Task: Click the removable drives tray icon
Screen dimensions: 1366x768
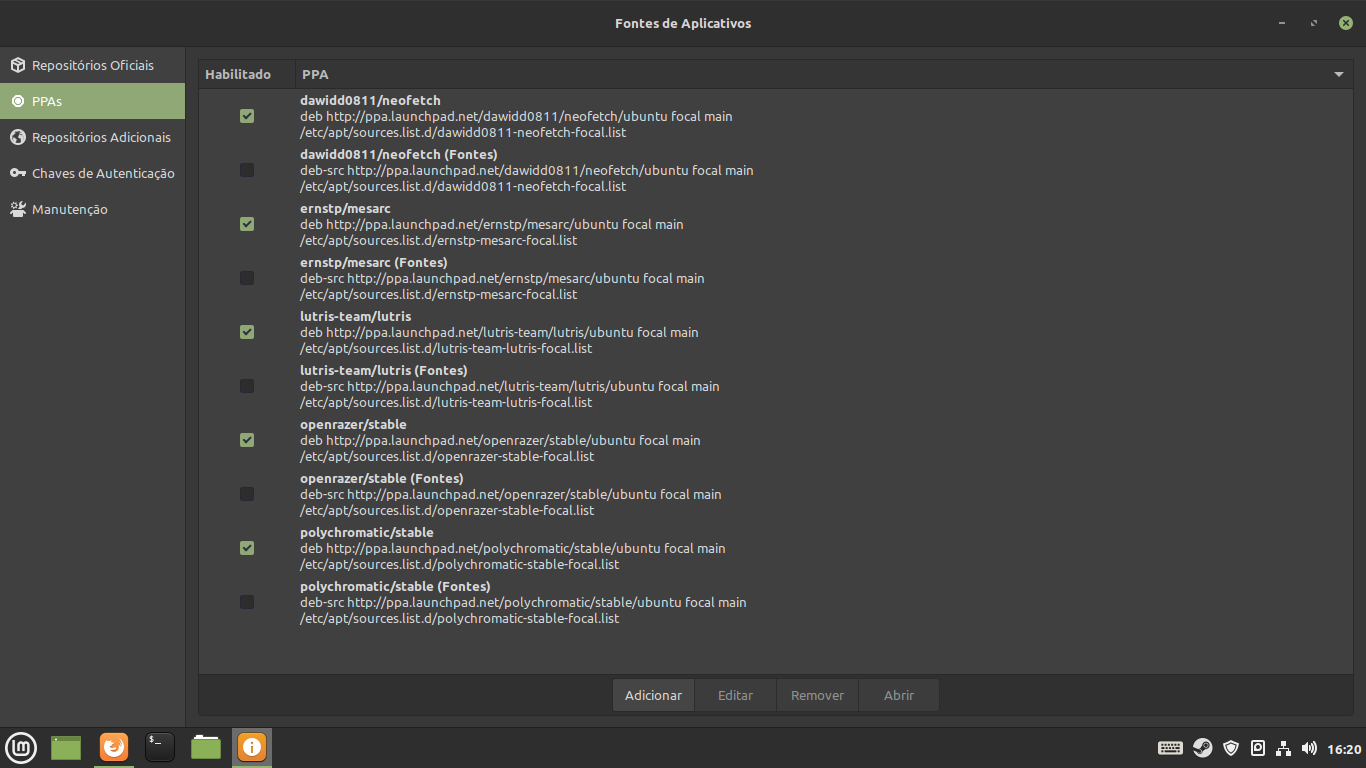Action: (x=1258, y=748)
